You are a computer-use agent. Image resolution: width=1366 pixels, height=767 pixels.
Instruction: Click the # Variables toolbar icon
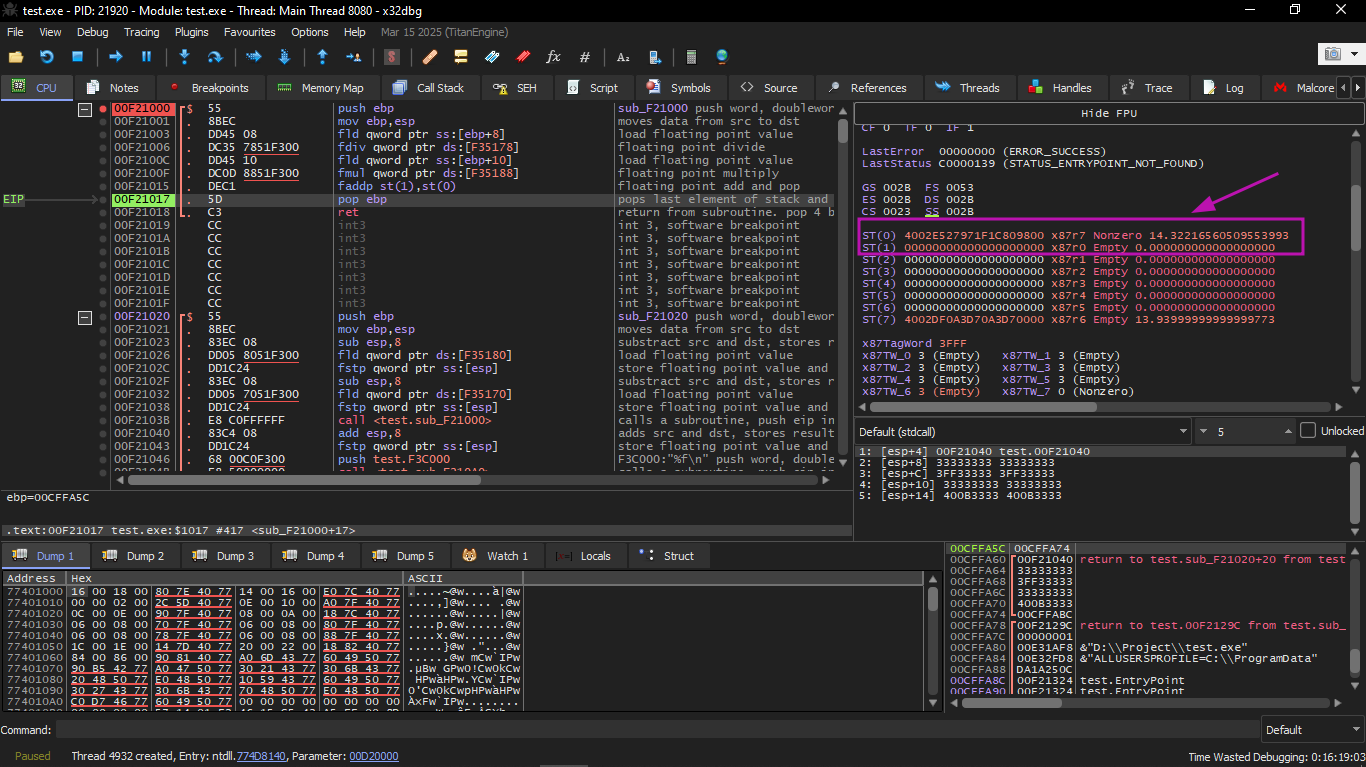click(x=585, y=57)
